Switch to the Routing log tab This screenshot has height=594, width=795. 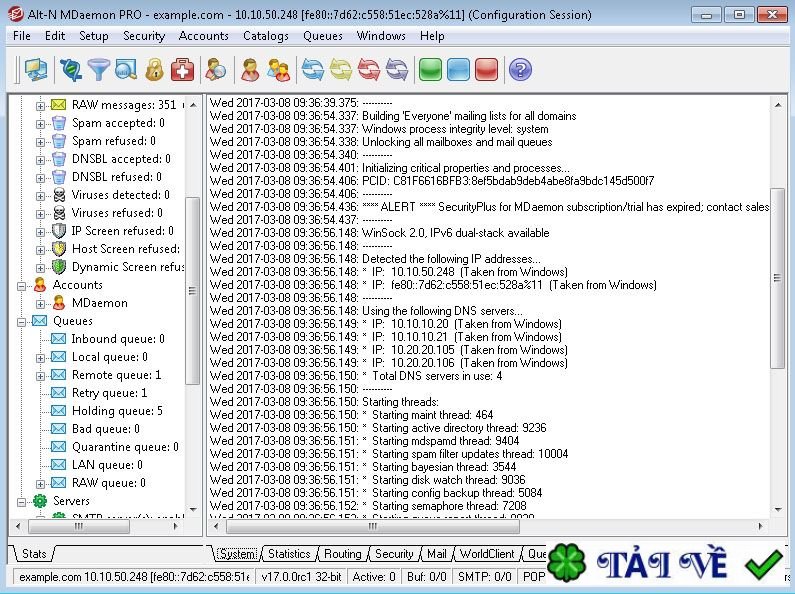click(343, 554)
